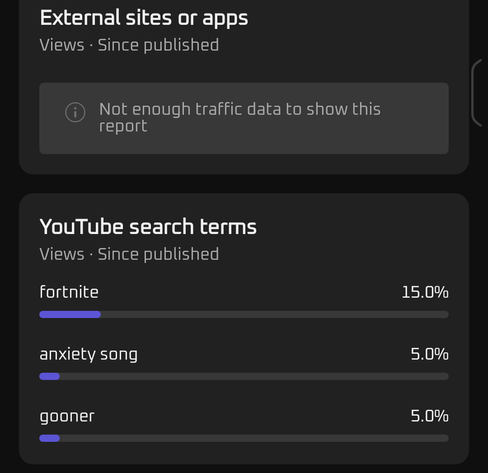Select the fortnite search term
488x473 pixels.
pyautogui.click(x=69, y=292)
